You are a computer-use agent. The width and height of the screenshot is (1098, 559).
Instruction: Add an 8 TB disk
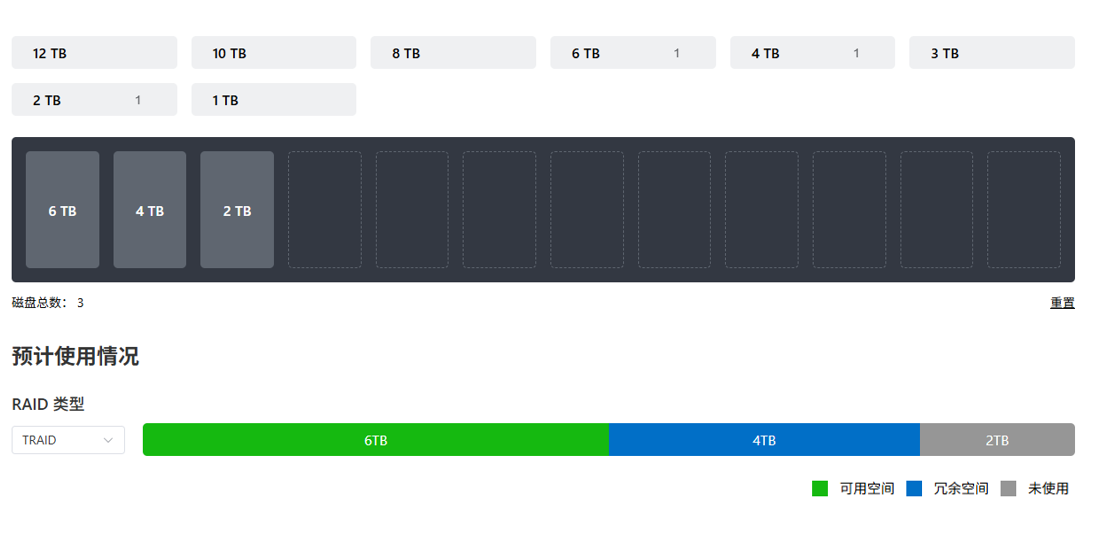coord(453,53)
